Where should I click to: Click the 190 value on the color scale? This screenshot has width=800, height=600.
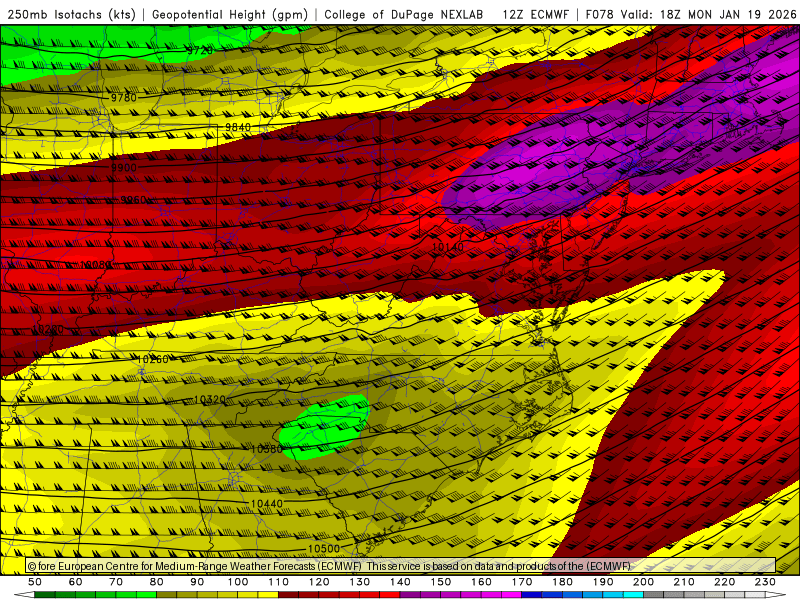[603, 582]
